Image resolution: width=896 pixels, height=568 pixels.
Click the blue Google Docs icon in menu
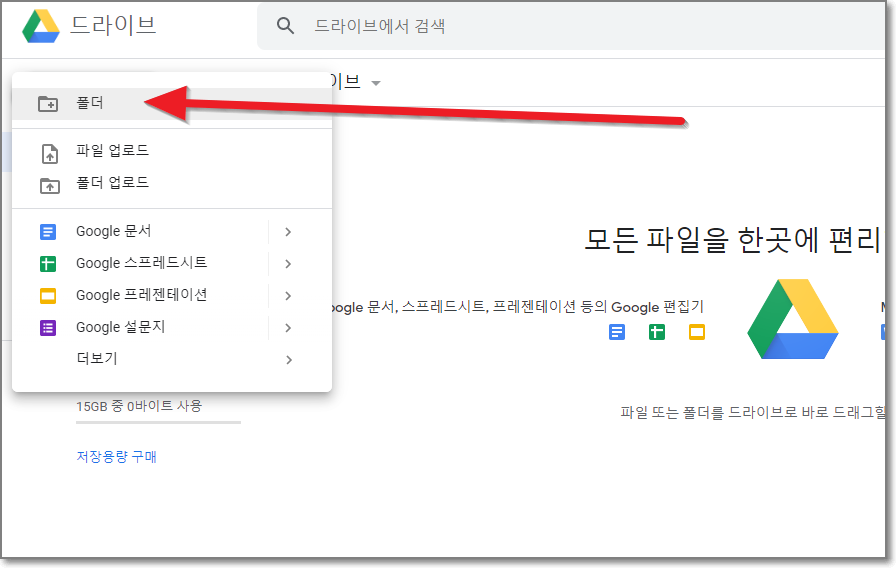pos(48,231)
